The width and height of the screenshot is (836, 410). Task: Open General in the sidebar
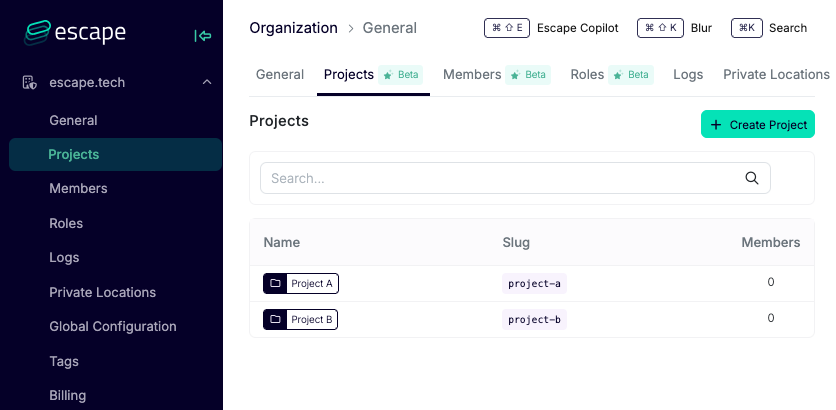pos(73,120)
